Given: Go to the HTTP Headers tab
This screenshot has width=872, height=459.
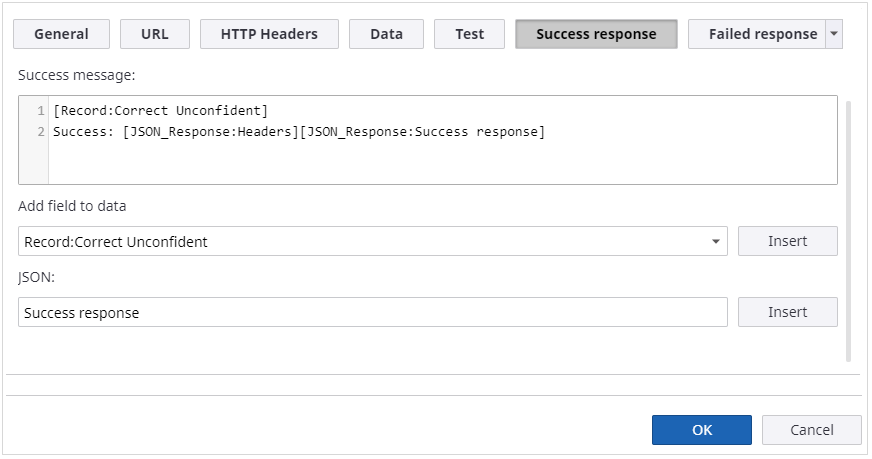Looking at the screenshot, I should click(x=269, y=34).
